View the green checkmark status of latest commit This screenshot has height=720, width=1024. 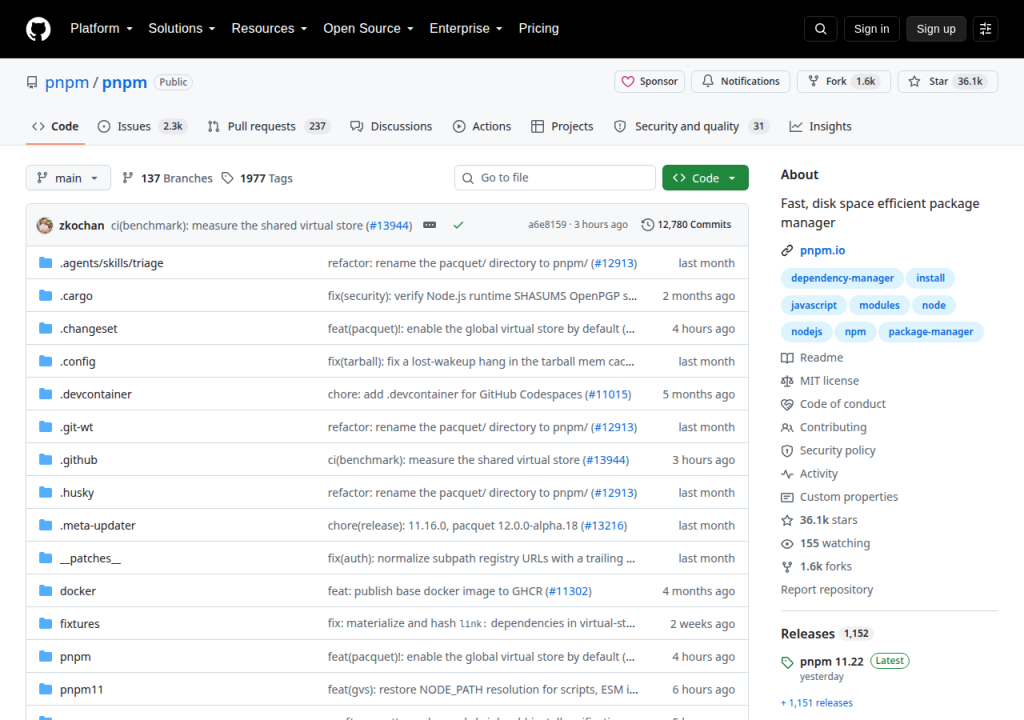[x=458, y=225]
